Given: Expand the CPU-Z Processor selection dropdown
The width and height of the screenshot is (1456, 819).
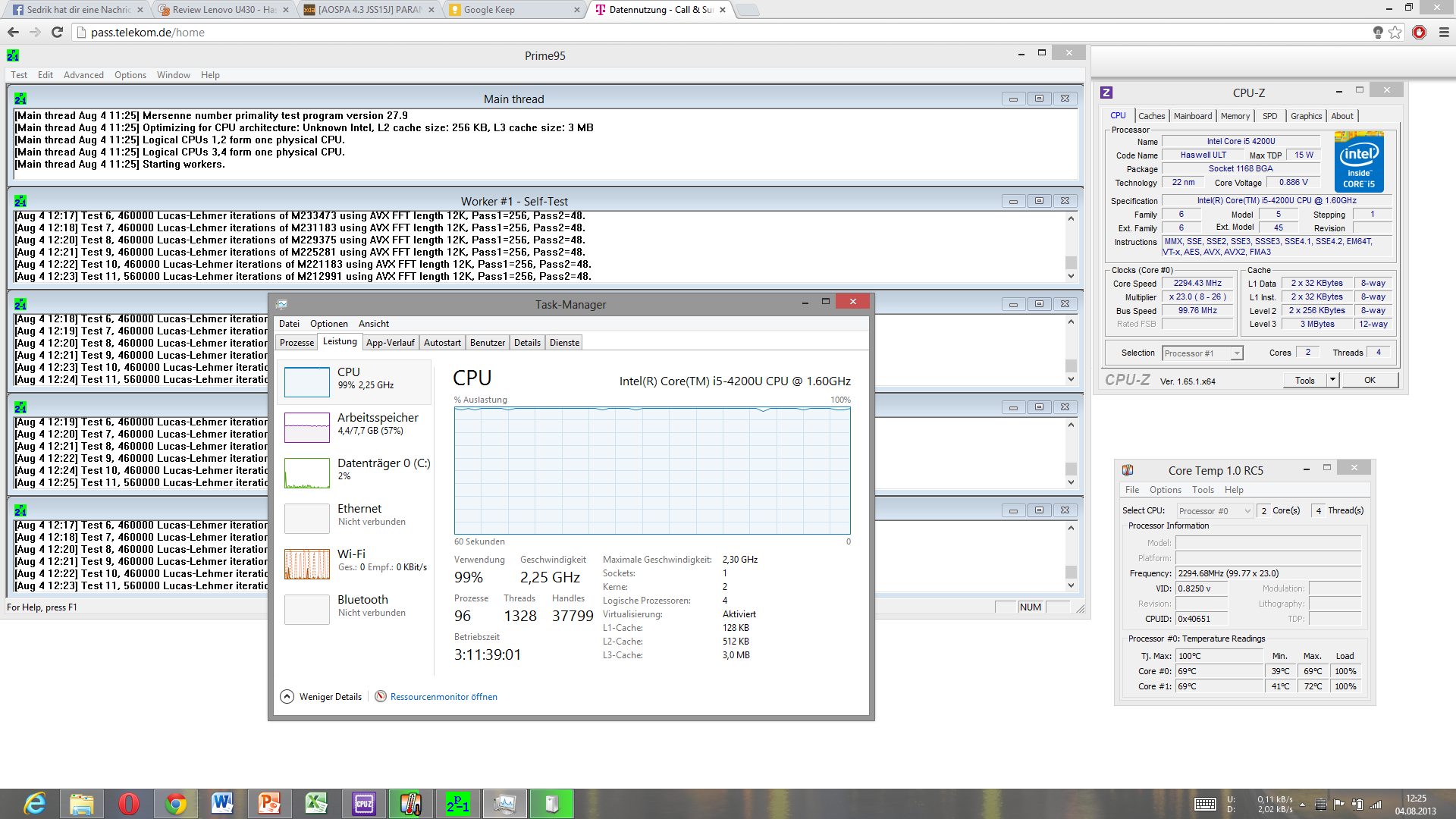Looking at the screenshot, I should coord(1237,353).
